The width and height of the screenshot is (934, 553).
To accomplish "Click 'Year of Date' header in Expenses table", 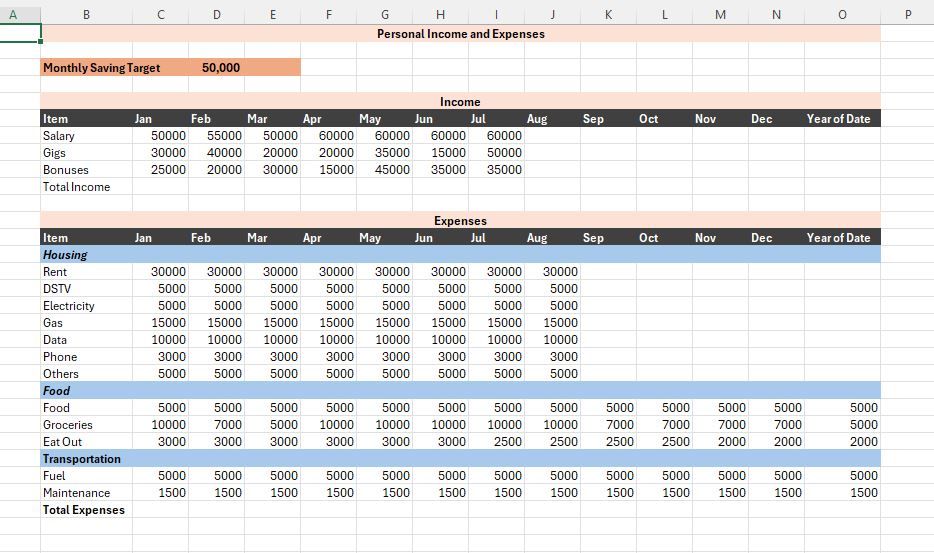I will (x=838, y=238).
